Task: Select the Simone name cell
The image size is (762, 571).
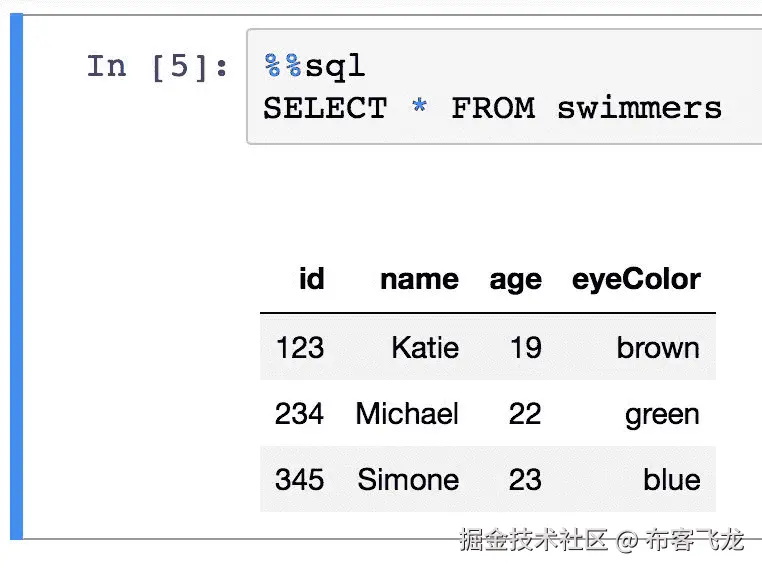Action: pos(408,479)
